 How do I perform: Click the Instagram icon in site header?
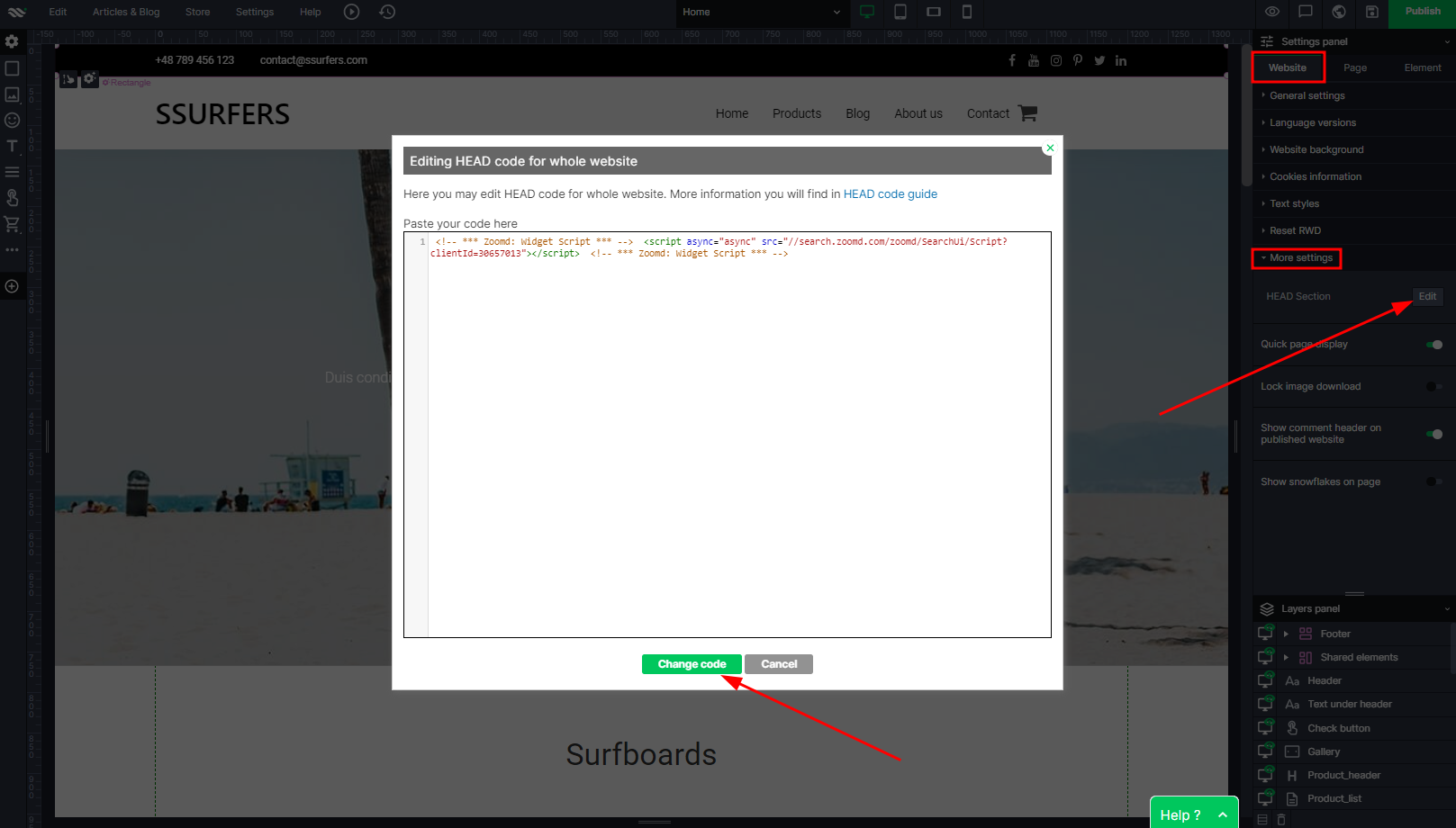(x=1056, y=60)
